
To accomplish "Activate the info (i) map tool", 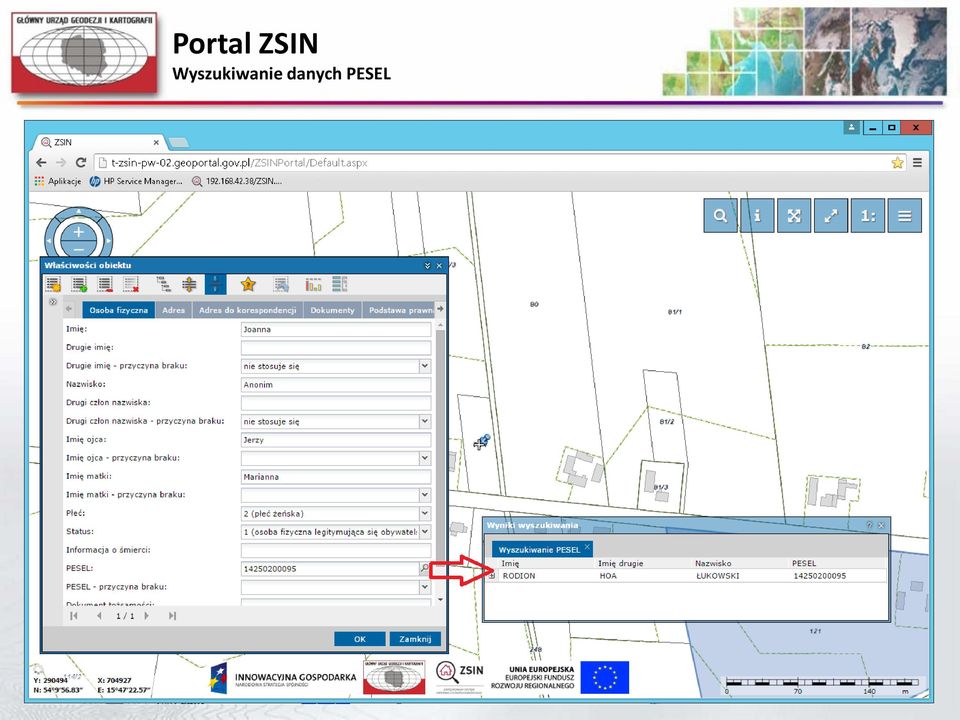I will point(757,216).
